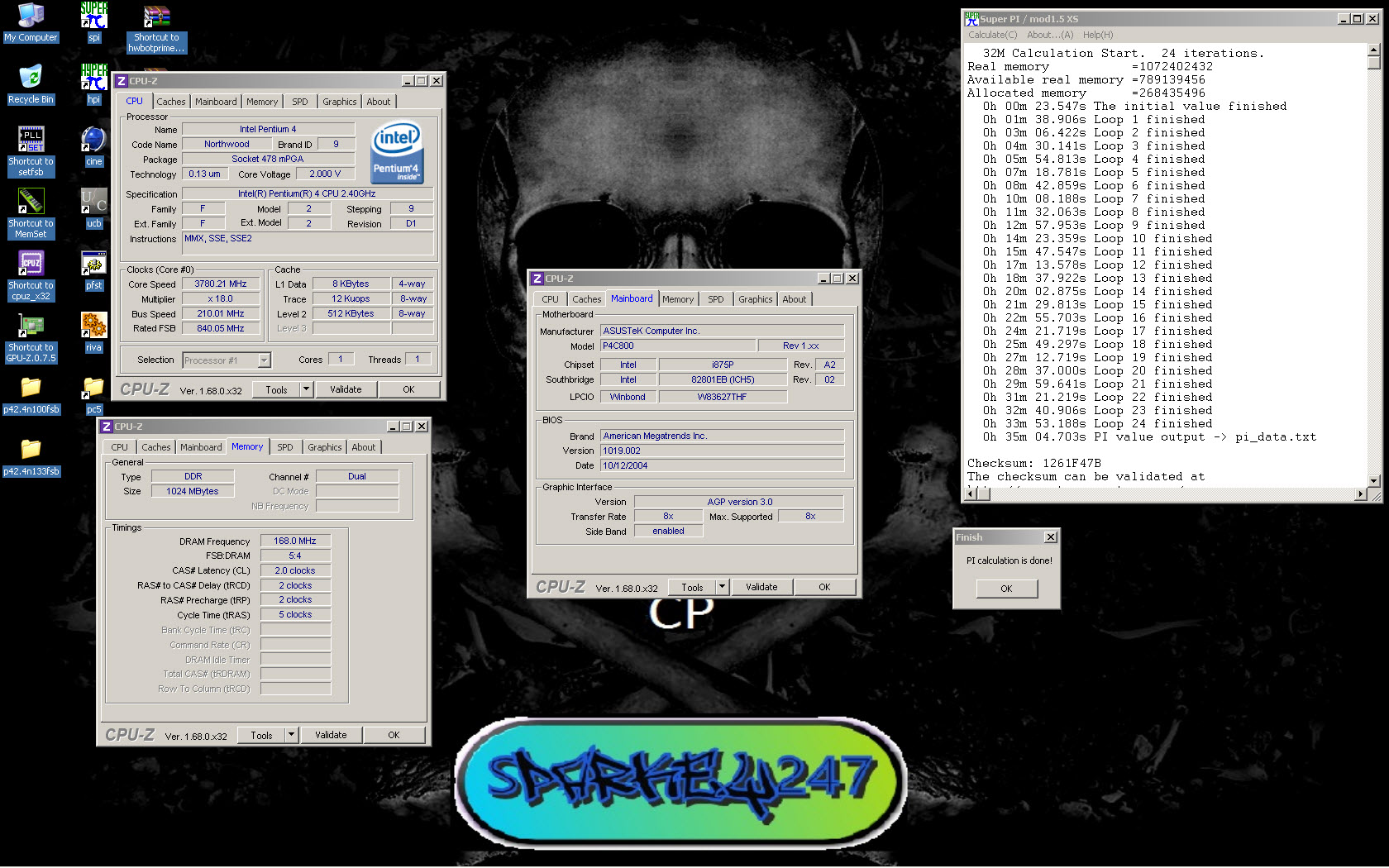This screenshot has width=1389, height=868.
Task: Click the Checksum: 1261F47B line
Action: tap(1034, 464)
